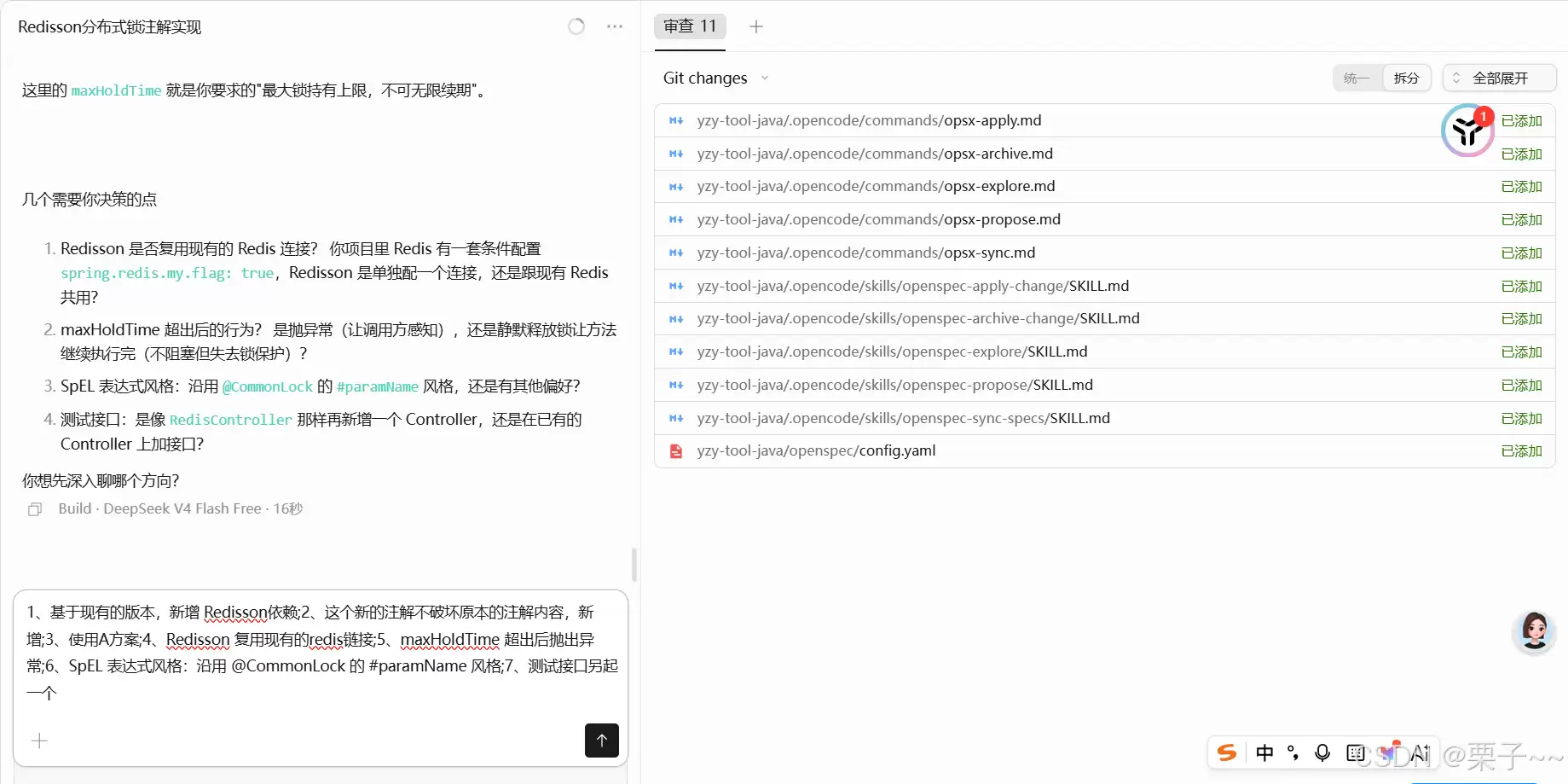Open the session more-options ellipsis menu
Image resolution: width=1568 pixels, height=784 pixels.
[615, 26]
